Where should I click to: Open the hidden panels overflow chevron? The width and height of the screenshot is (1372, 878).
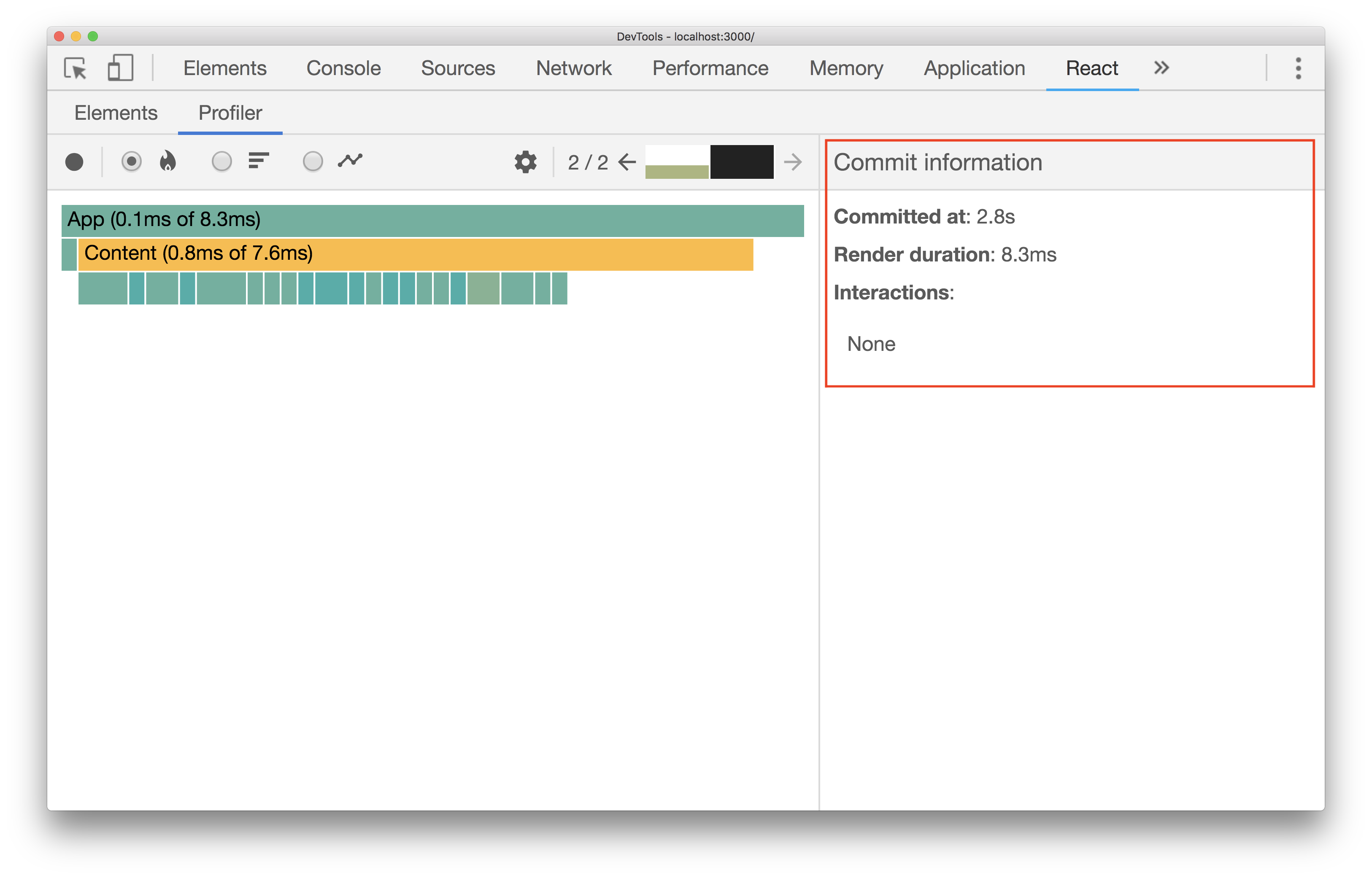click(x=1161, y=68)
